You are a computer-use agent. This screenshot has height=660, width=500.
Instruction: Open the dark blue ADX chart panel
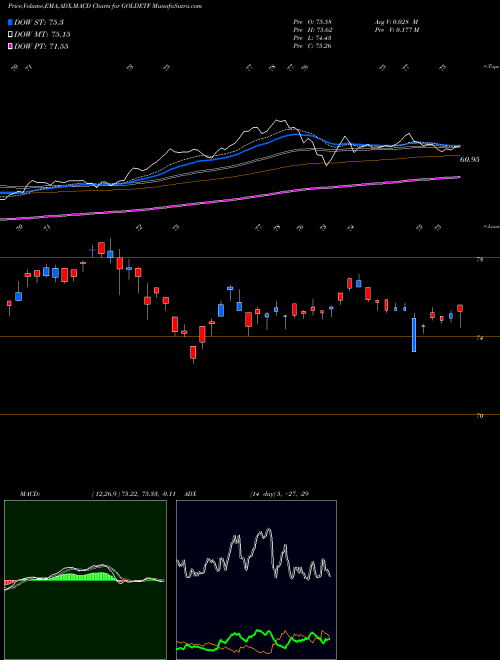click(x=256, y=580)
